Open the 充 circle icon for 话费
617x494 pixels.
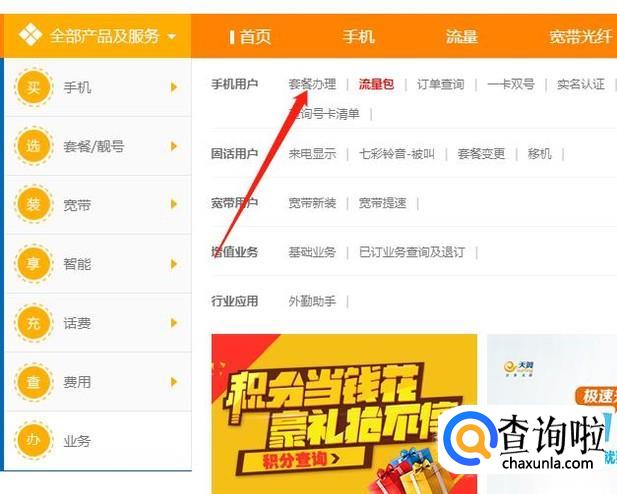click(33, 323)
